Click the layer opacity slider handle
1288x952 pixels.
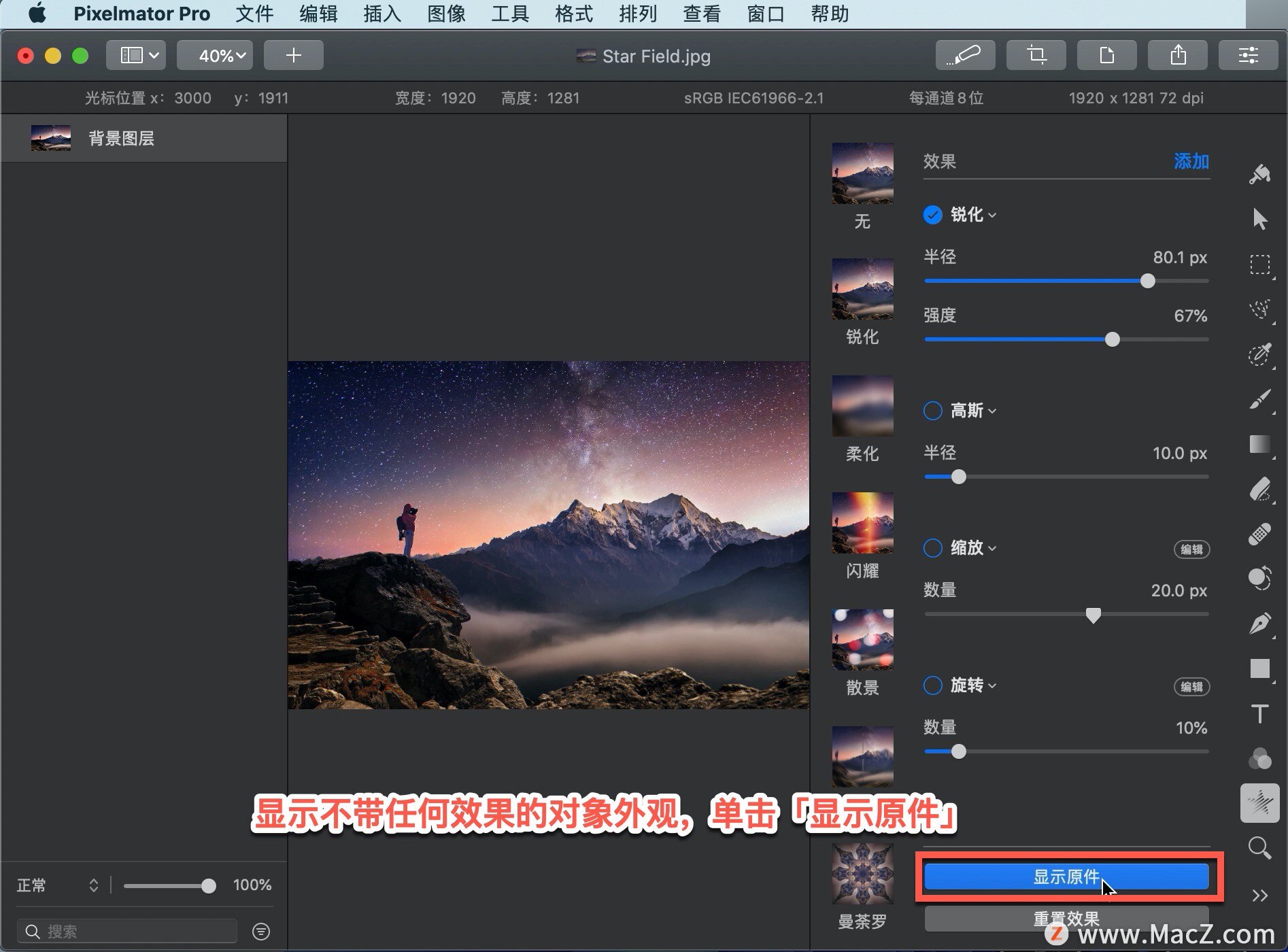[209, 885]
